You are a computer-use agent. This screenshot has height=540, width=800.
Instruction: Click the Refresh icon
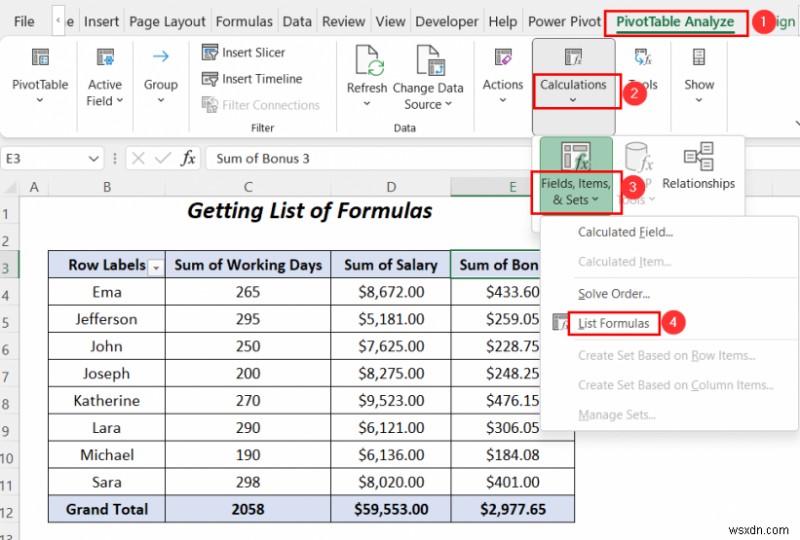point(369,61)
